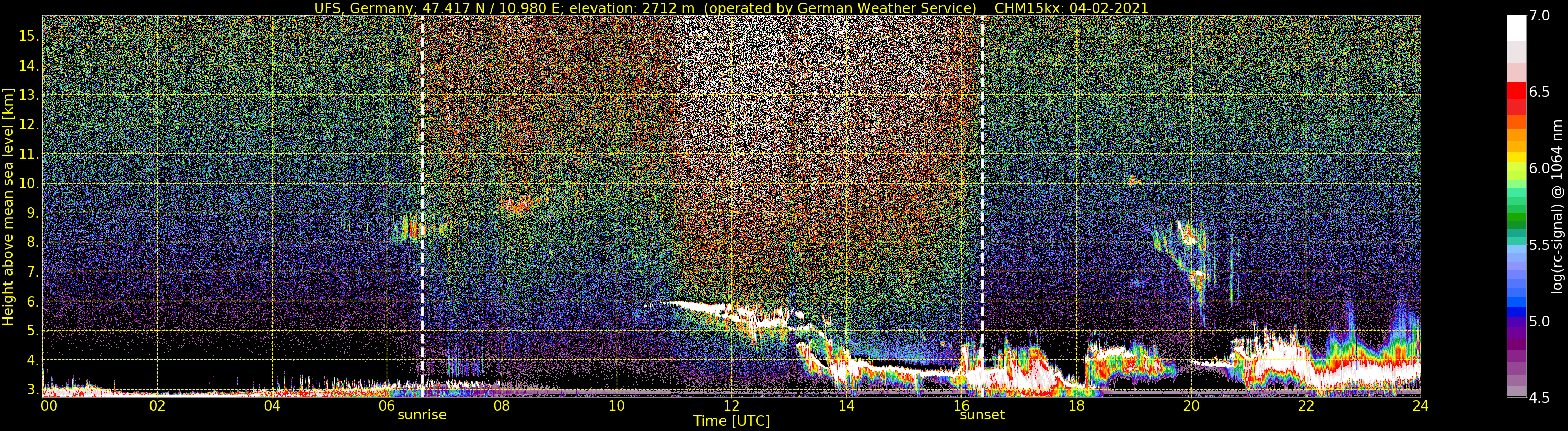
Task: Click the '11.' height axis tick label
Action: pos(29,154)
